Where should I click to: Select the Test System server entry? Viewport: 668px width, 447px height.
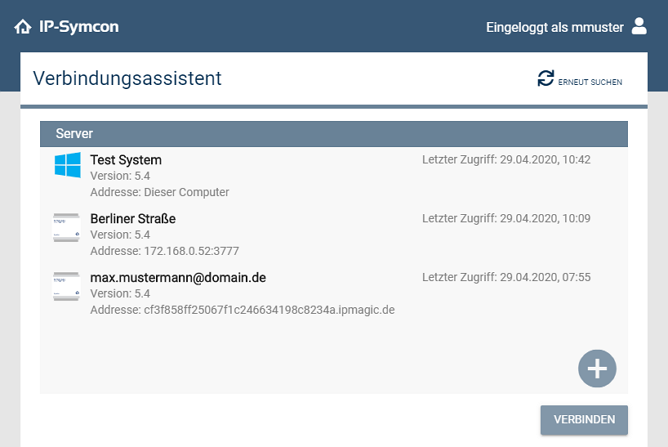[x=126, y=160]
